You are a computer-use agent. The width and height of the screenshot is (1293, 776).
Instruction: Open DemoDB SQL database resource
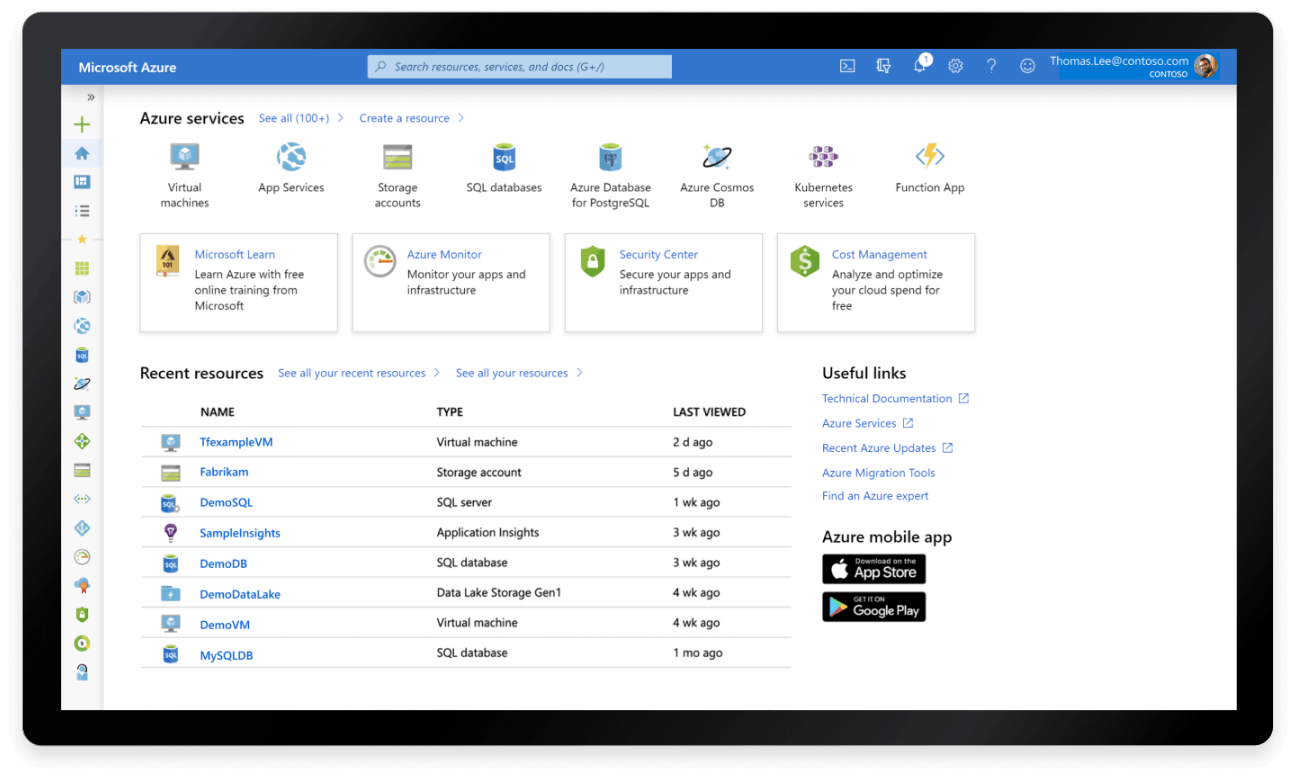click(223, 564)
